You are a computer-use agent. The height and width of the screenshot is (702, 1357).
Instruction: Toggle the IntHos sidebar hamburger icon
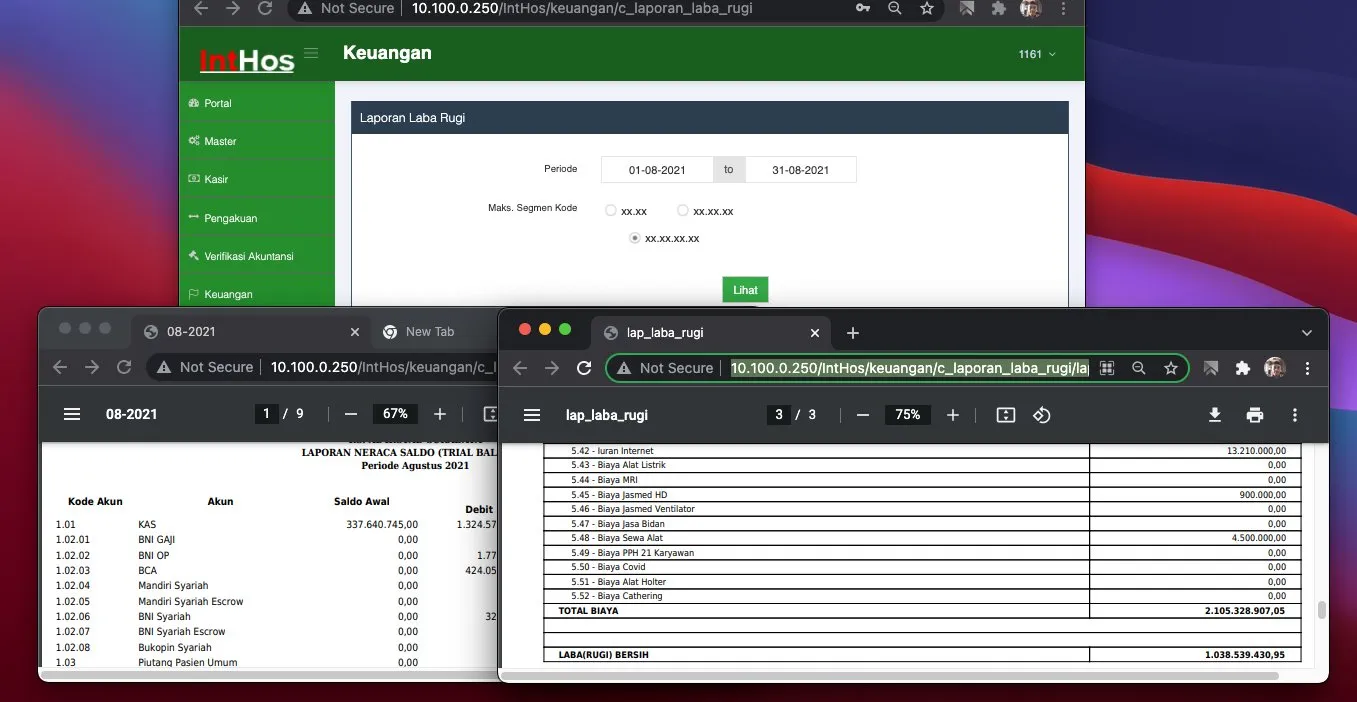tap(311, 53)
